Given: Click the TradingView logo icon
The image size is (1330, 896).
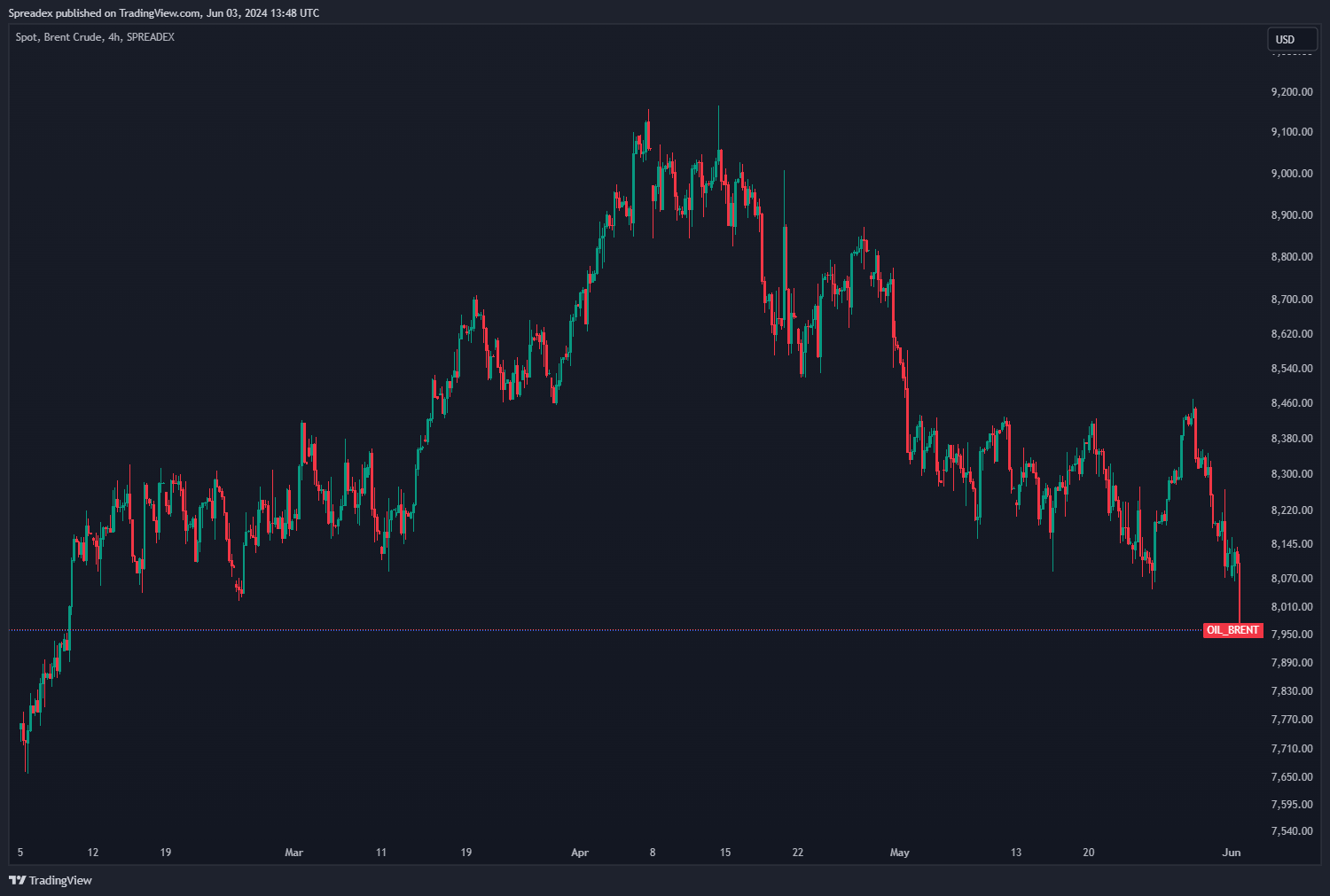Looking at the screenshot, I should pyautogui.click(x=17, y=880).
